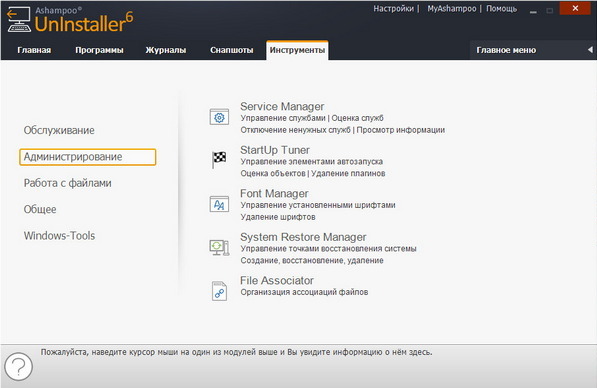The height and width of the screenshot is (388, 597).
Task: Close the UnInstaller window
Action: (x=575, y=8)
